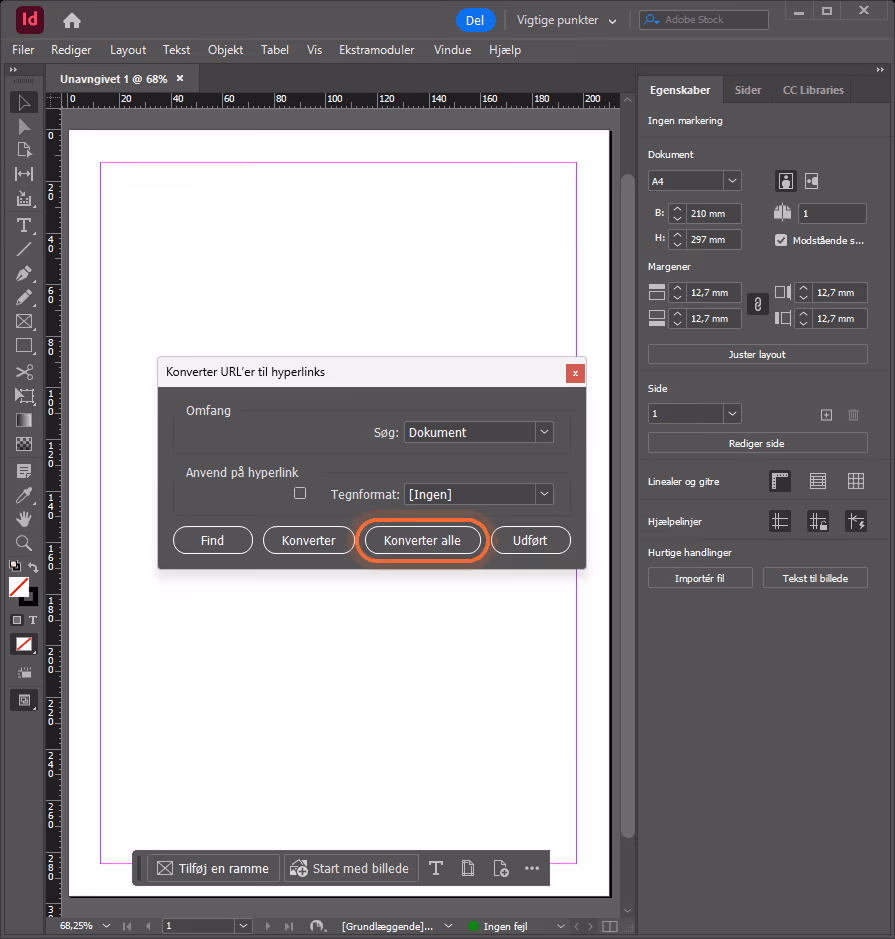895x939 pixels.
Task: Set landscape page orientation icon
Action: [811, 181]
